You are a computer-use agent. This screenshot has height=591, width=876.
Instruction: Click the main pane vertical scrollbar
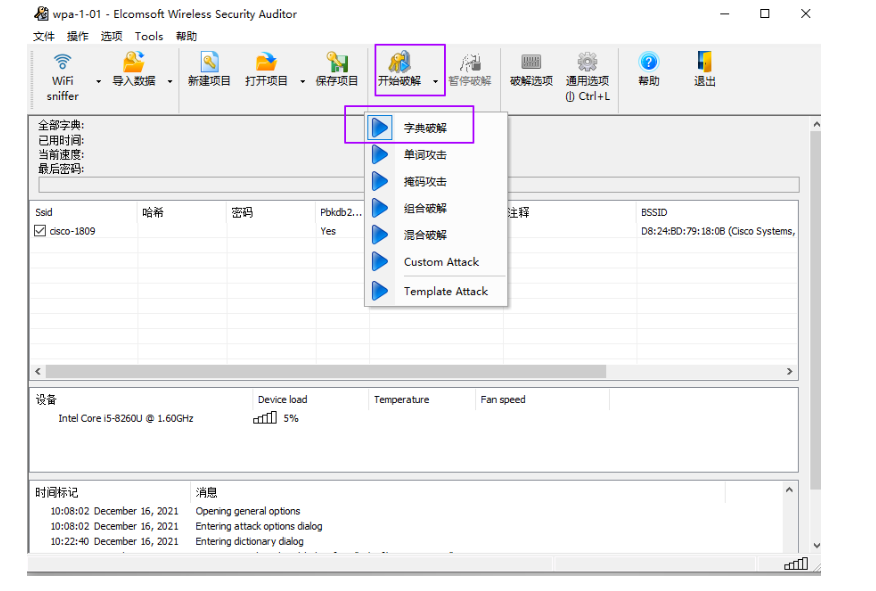[816, 310]
